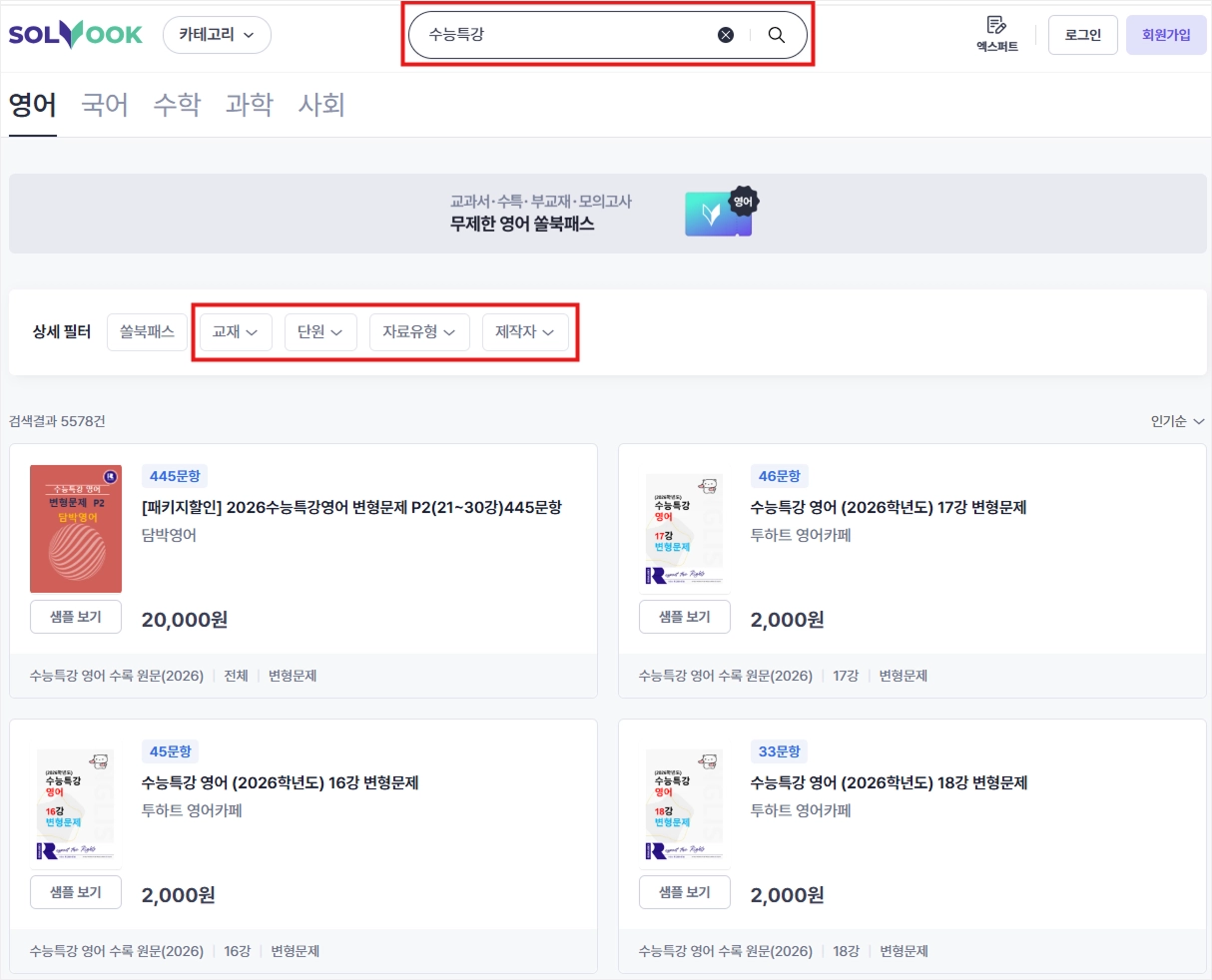Open the 18강 변형문제 cover thumbnail

click(684, 804)
